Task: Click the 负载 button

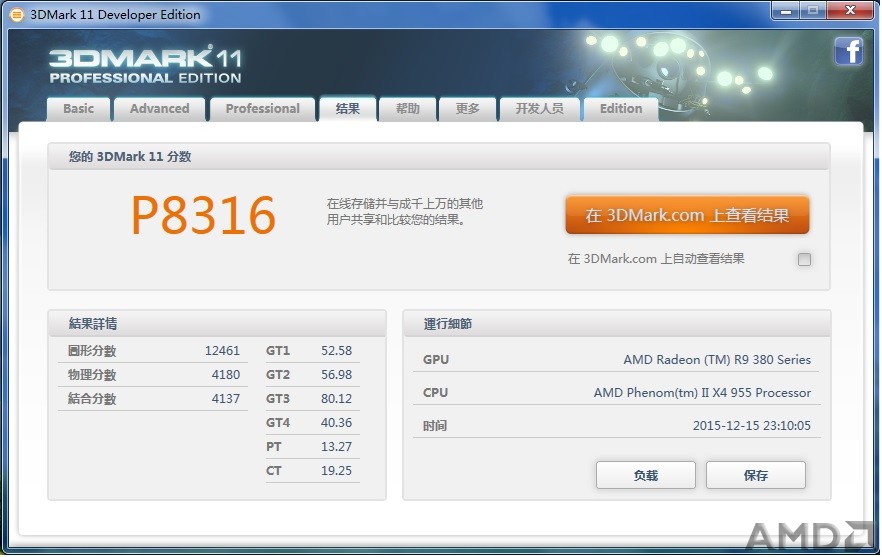Action: [646, 475]
